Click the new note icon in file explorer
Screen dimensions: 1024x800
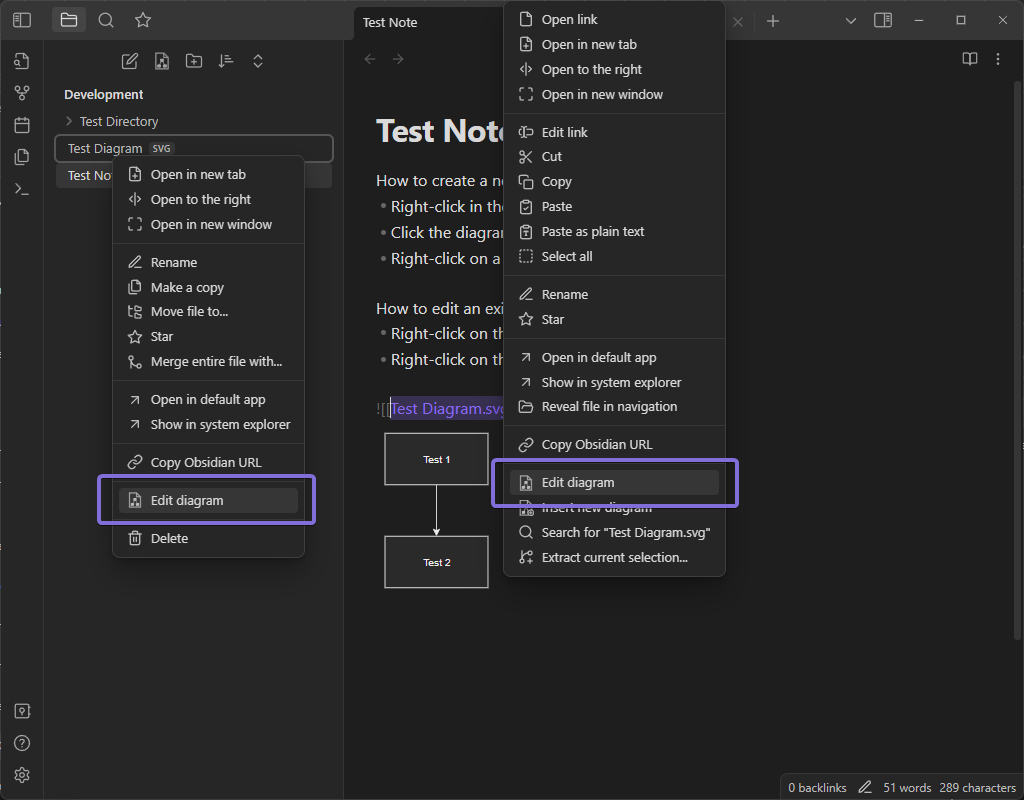click(x=129, y=61)
